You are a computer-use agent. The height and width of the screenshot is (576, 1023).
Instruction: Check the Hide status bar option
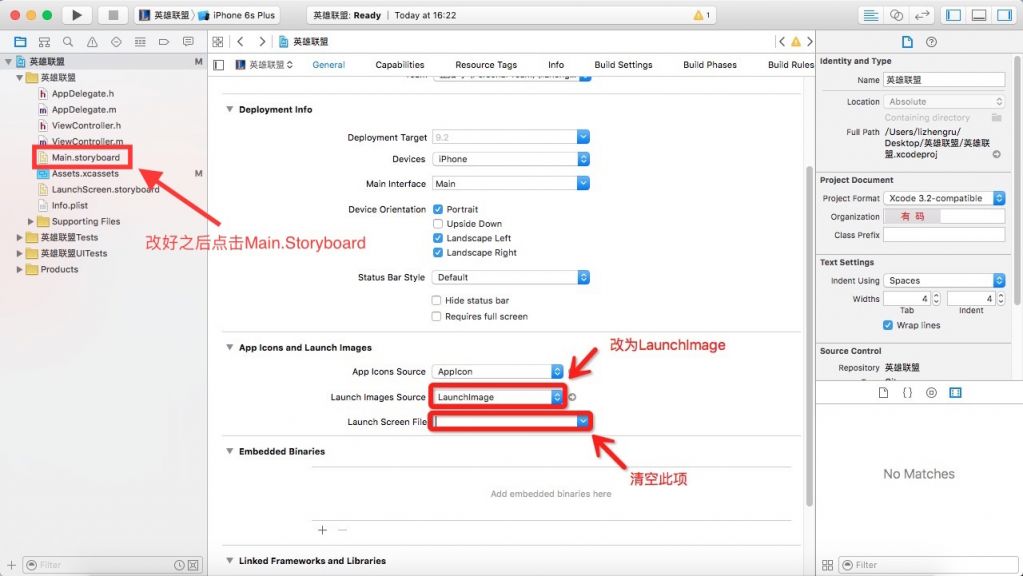(437, 300)
